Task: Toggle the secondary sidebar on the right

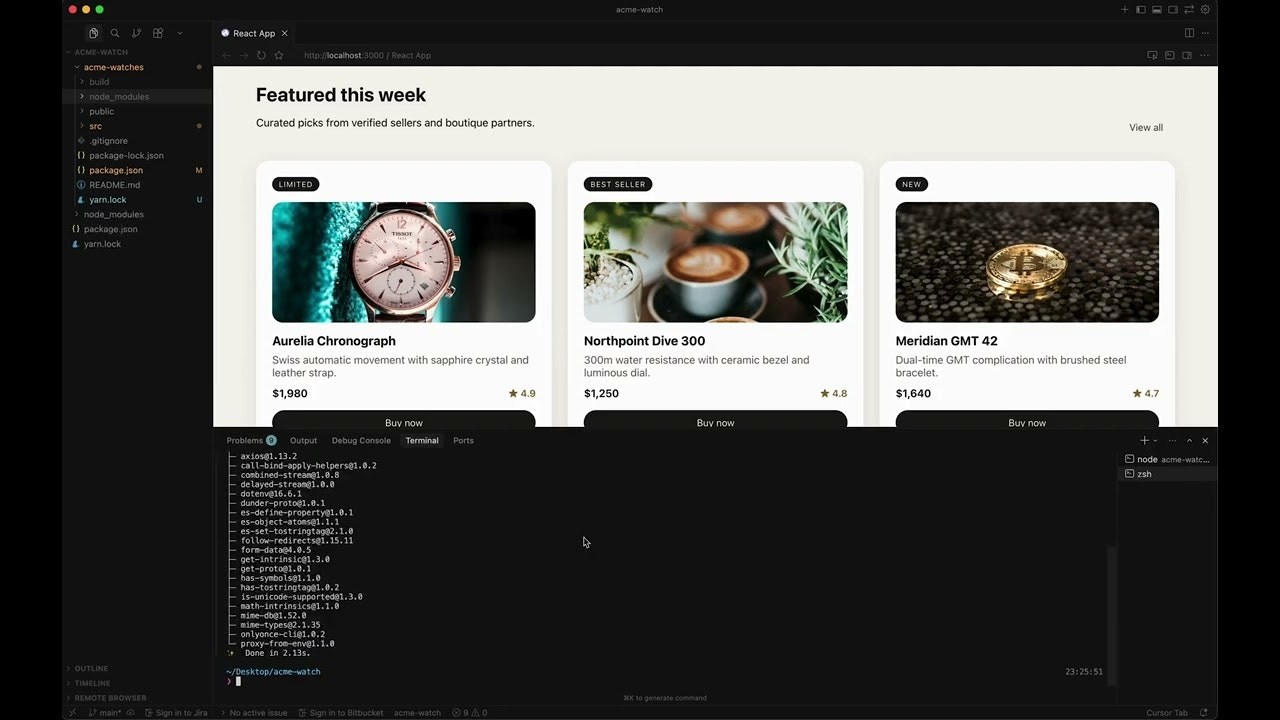Action: [1173, 10]
